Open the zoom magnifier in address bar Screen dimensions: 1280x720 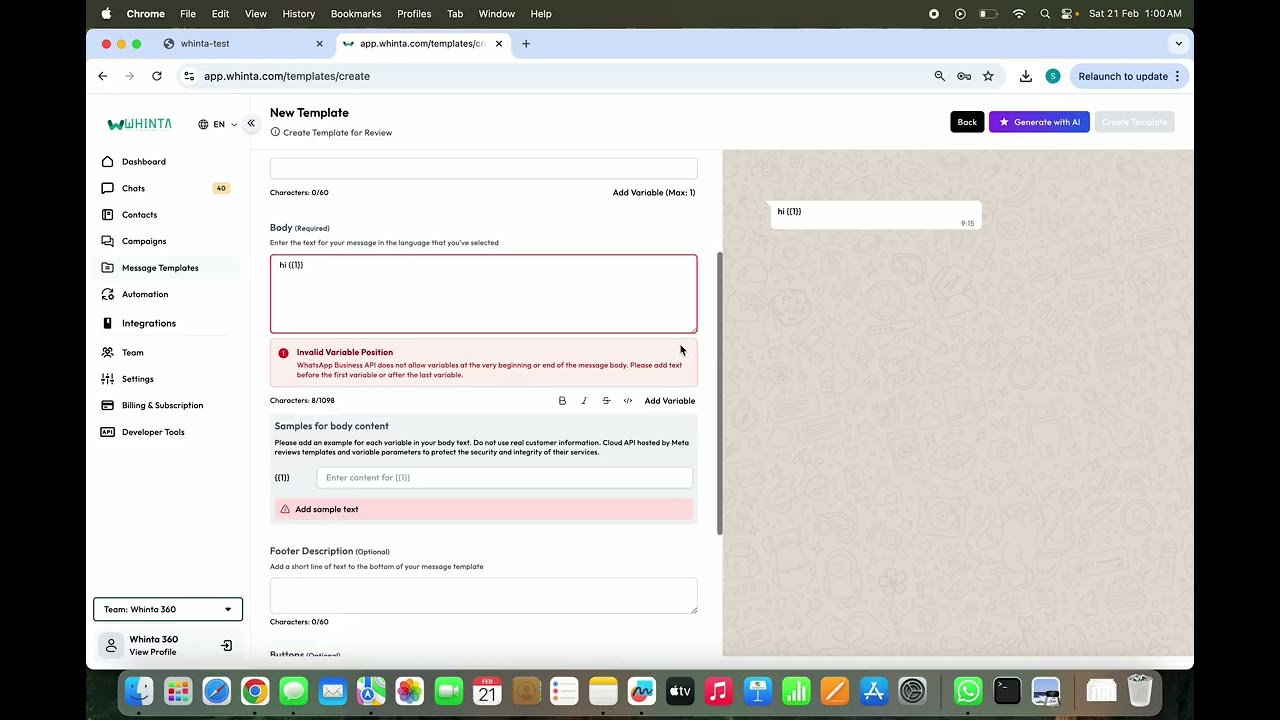(939, 76)
